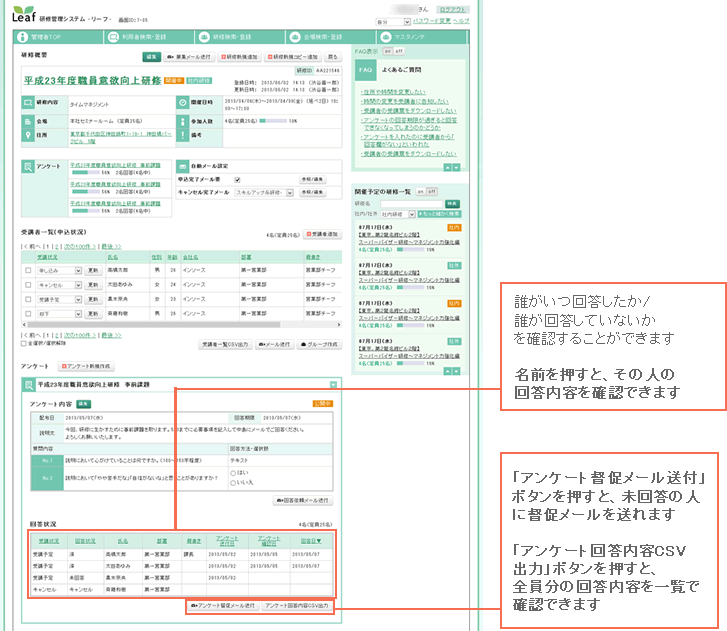
Task: Toggle the 申込完了メール要 checkbox
Action: tap(237, 180)
